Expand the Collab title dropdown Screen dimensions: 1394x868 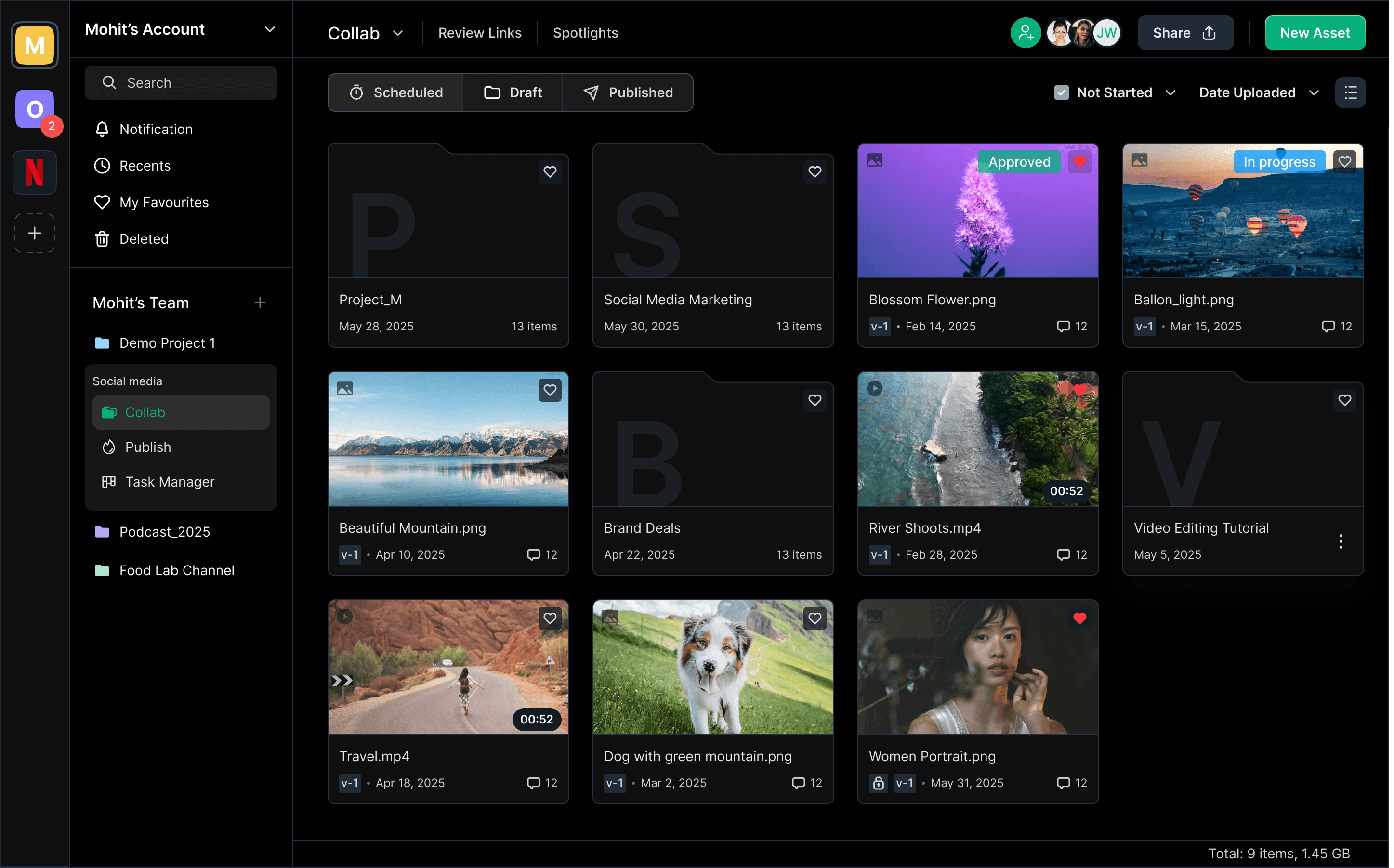pyautogui.click(x=398, y=33)
